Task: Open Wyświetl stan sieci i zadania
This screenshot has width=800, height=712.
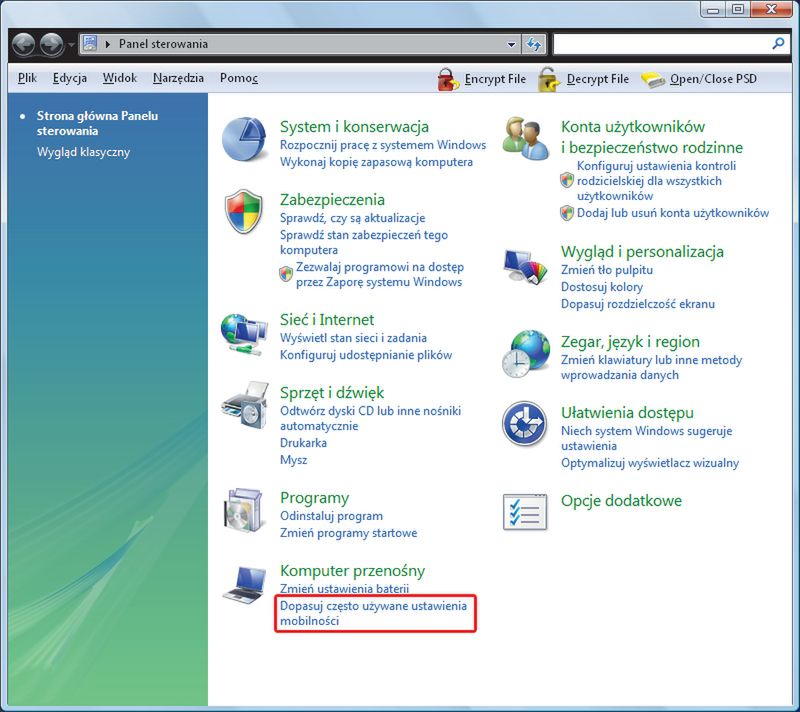Action: 353,338
